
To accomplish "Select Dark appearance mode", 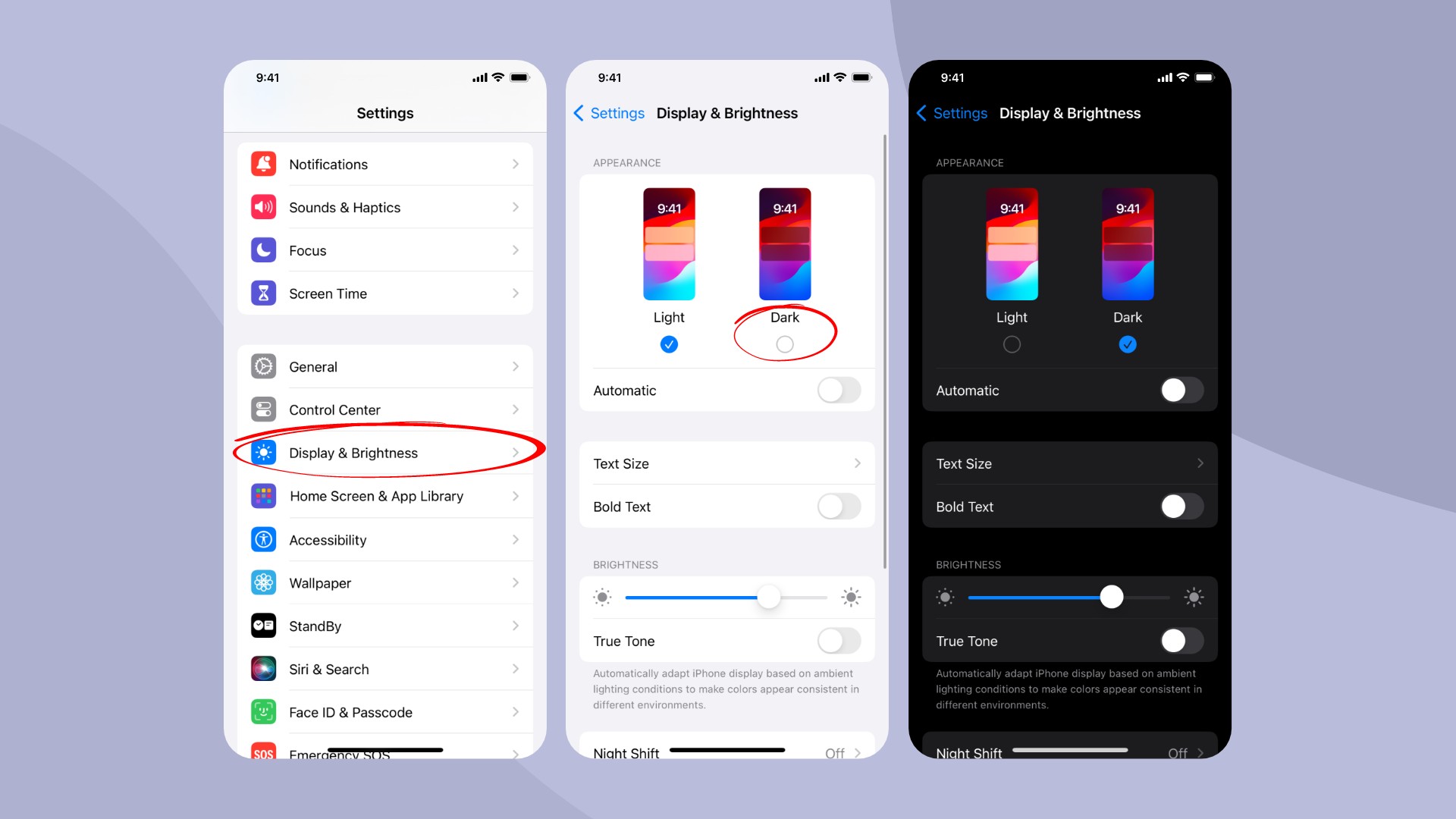I will pyautogui.click(x=783, y=344).
